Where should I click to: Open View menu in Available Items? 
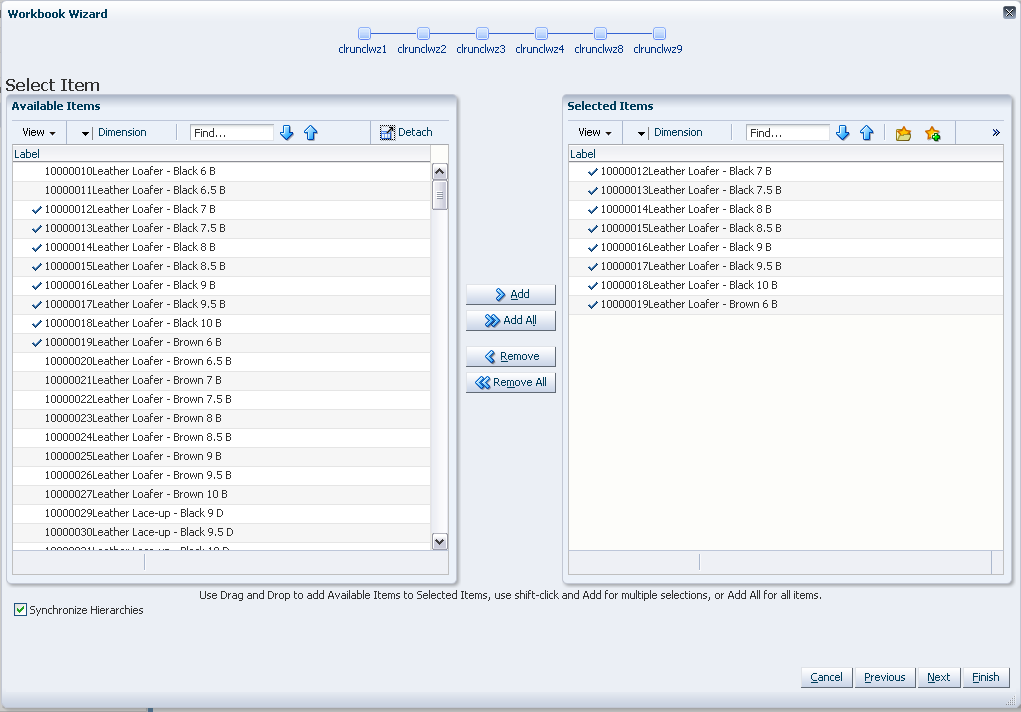38,132
